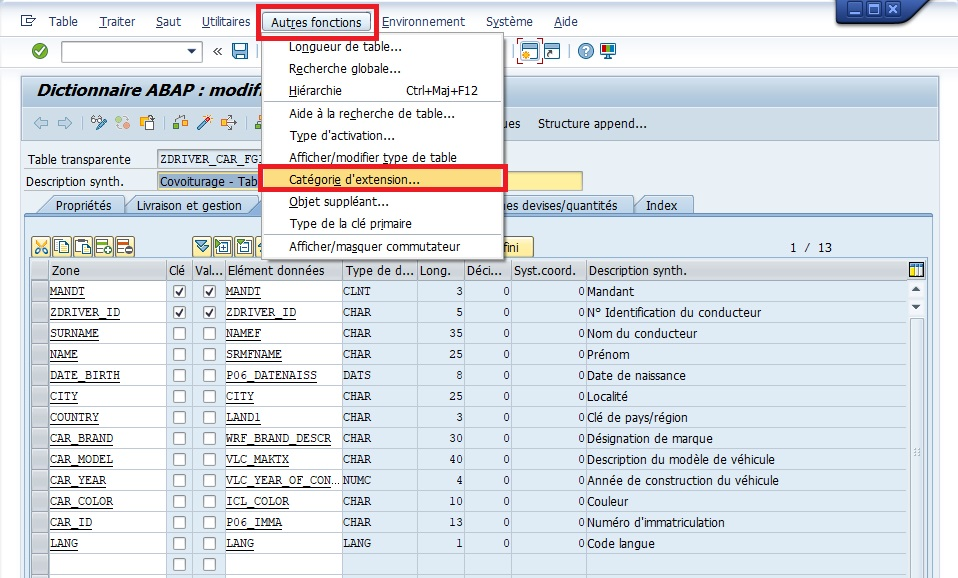
Task: Click the Help question mark icon
Action: point(586,51)
